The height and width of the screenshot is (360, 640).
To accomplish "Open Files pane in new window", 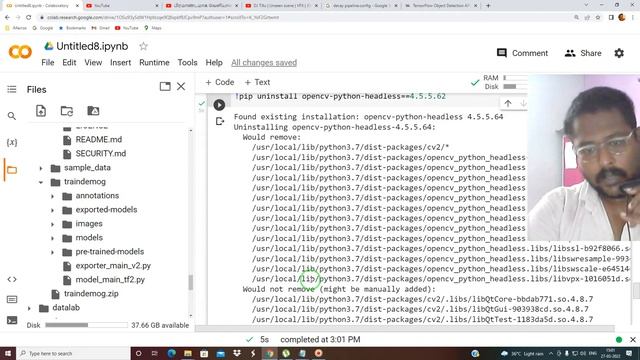I will (165, 87).
